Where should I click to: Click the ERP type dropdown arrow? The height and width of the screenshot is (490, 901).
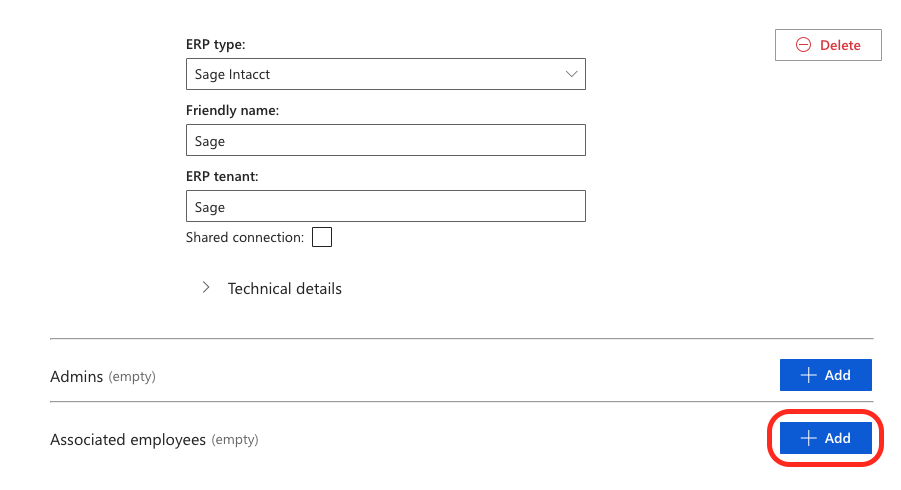571,74
